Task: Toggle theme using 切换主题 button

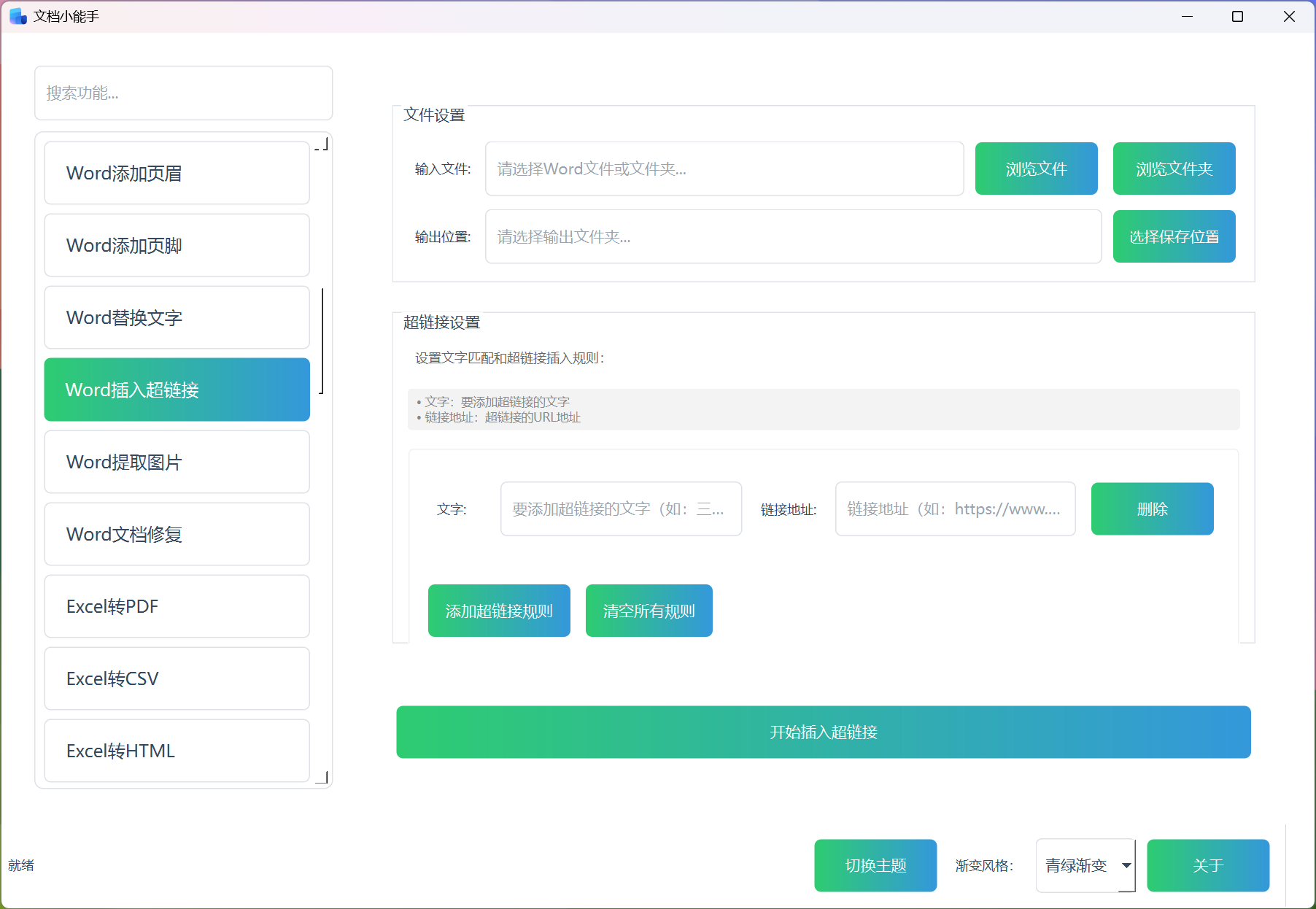Action: [875, 865]
